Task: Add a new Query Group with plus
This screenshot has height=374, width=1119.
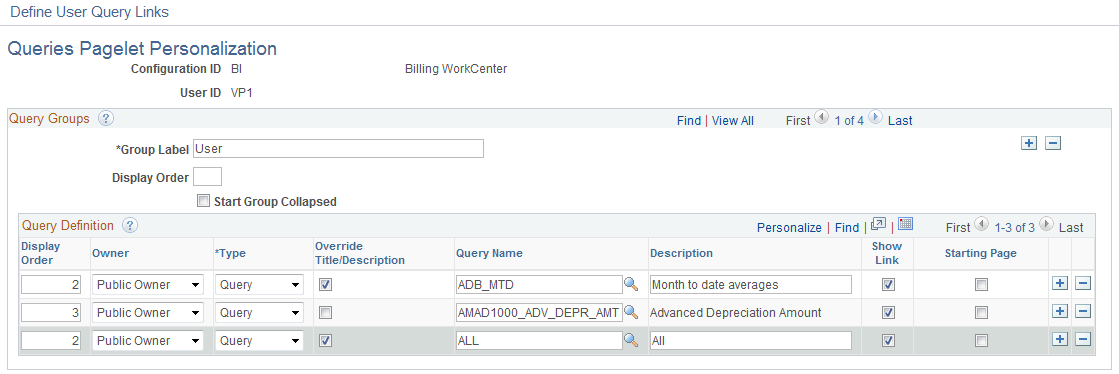Action: [x=1028, y=143]
